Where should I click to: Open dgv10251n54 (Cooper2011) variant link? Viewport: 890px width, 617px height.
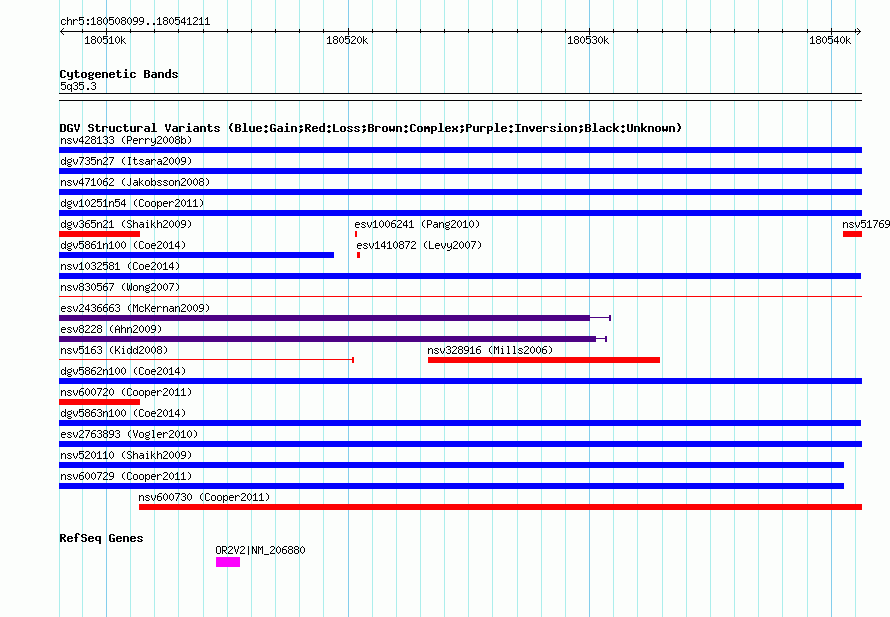coord(132,203)
